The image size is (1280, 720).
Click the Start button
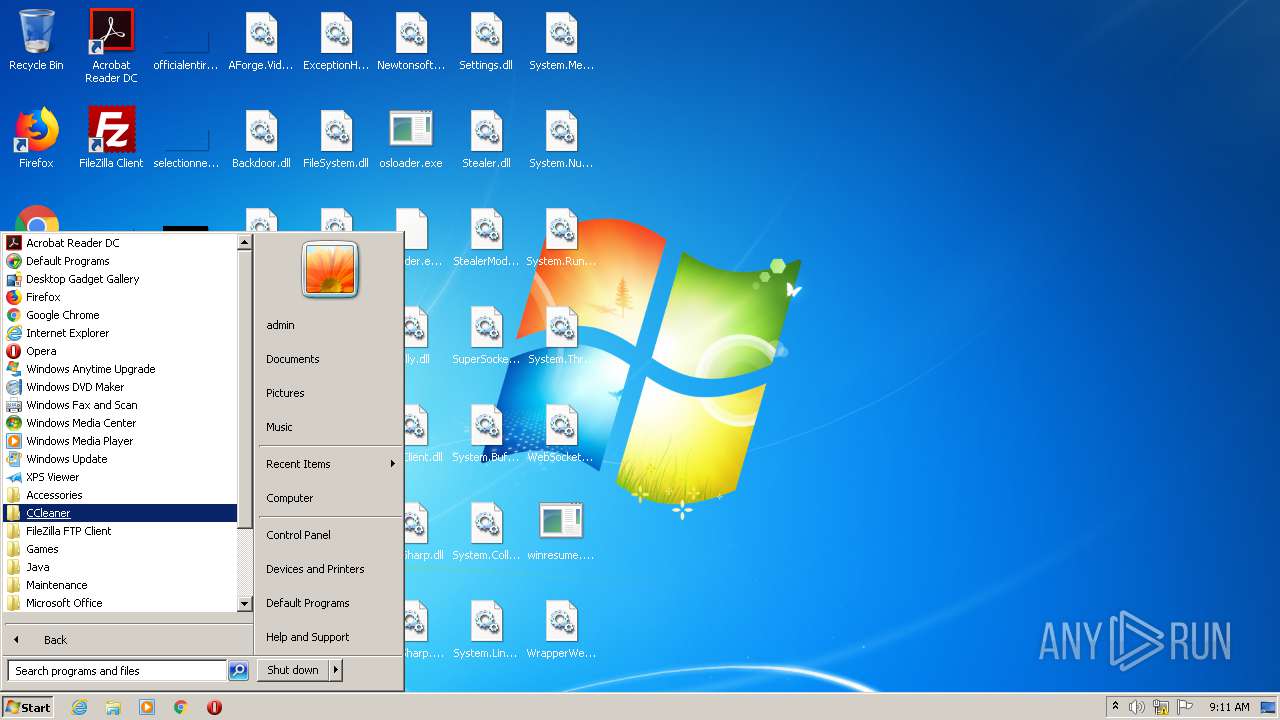click(28, 707)
